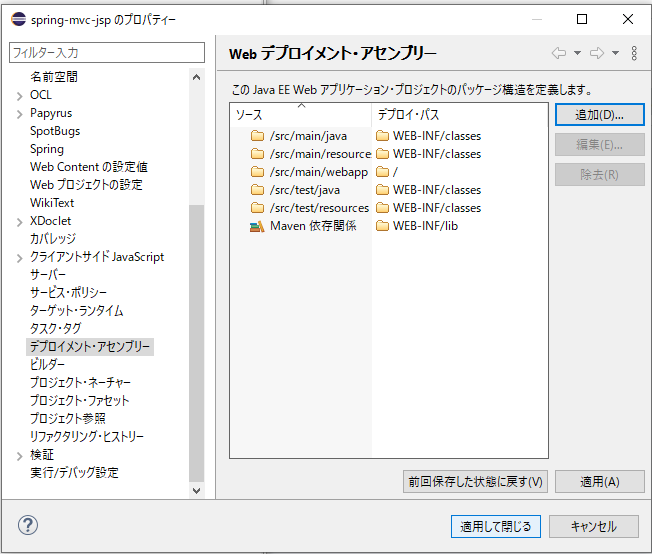Click the folder icon for /src/main/resources
The width and height of the screenshot is (652, 554).
257,154
